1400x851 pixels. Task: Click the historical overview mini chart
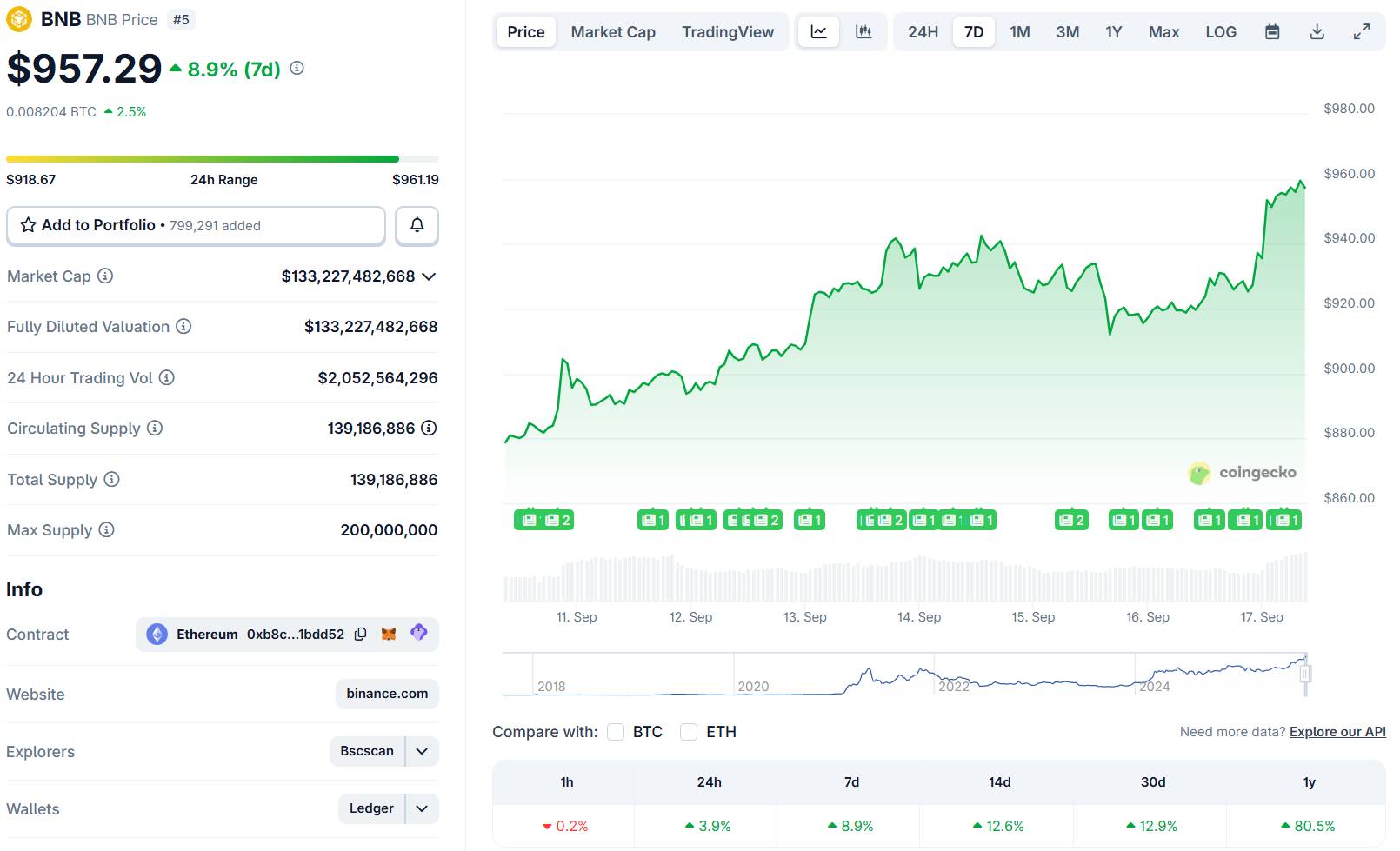(904, 675)
